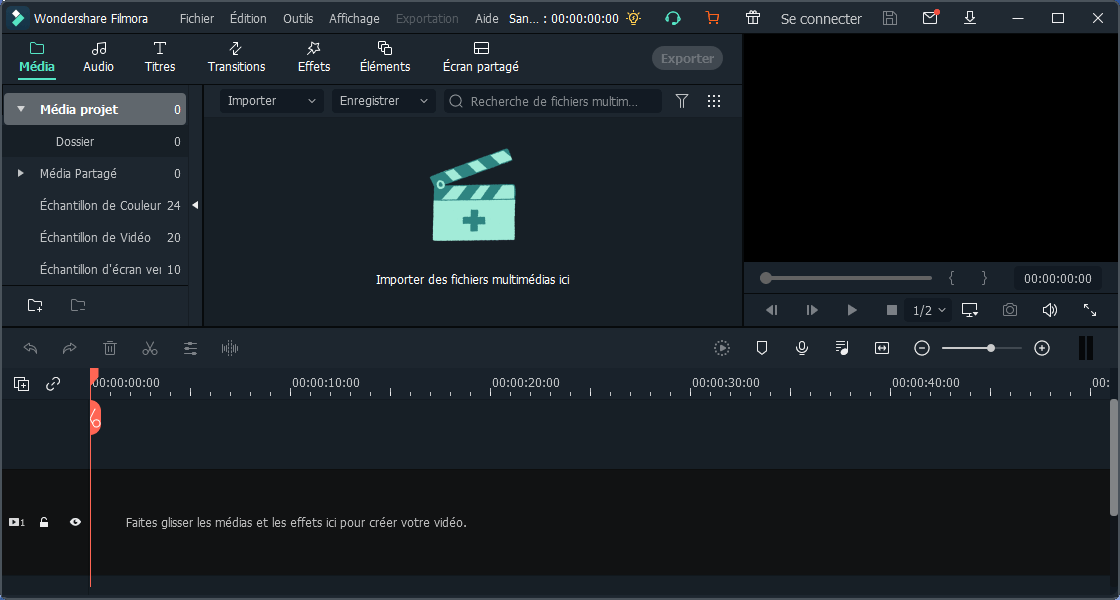1120x600 pixels.
Task: Click the timeline zoom slider
Action: [981, 348]
